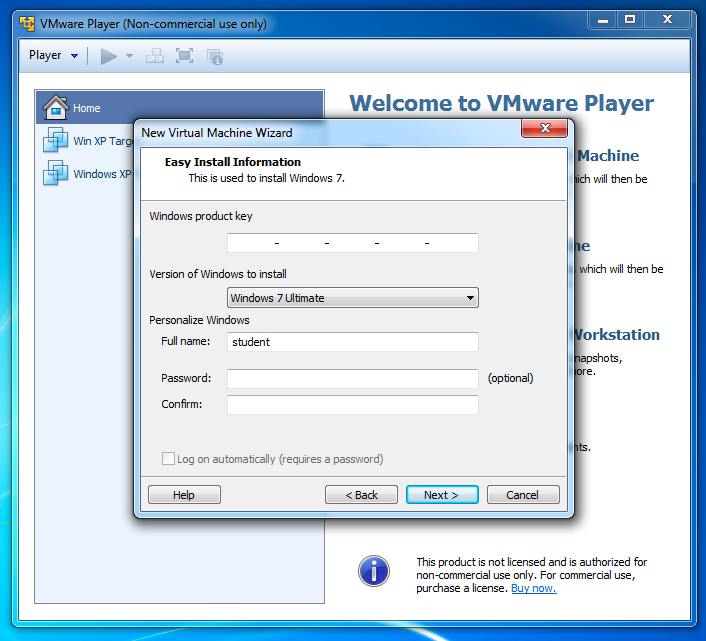
Task: Close the VMware Player window
Action: pyautogui.click(x=667, y=20)
